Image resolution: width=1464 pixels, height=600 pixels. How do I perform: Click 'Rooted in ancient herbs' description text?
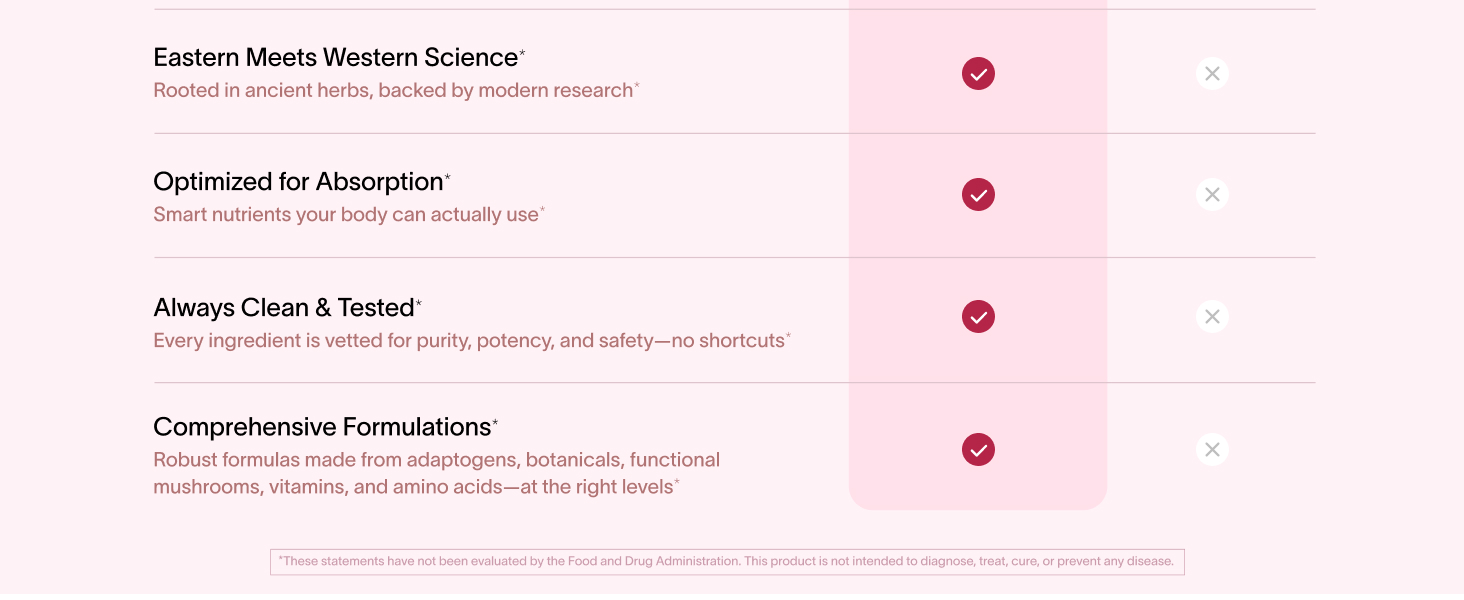pyautogui.click(x=393, y=91)
